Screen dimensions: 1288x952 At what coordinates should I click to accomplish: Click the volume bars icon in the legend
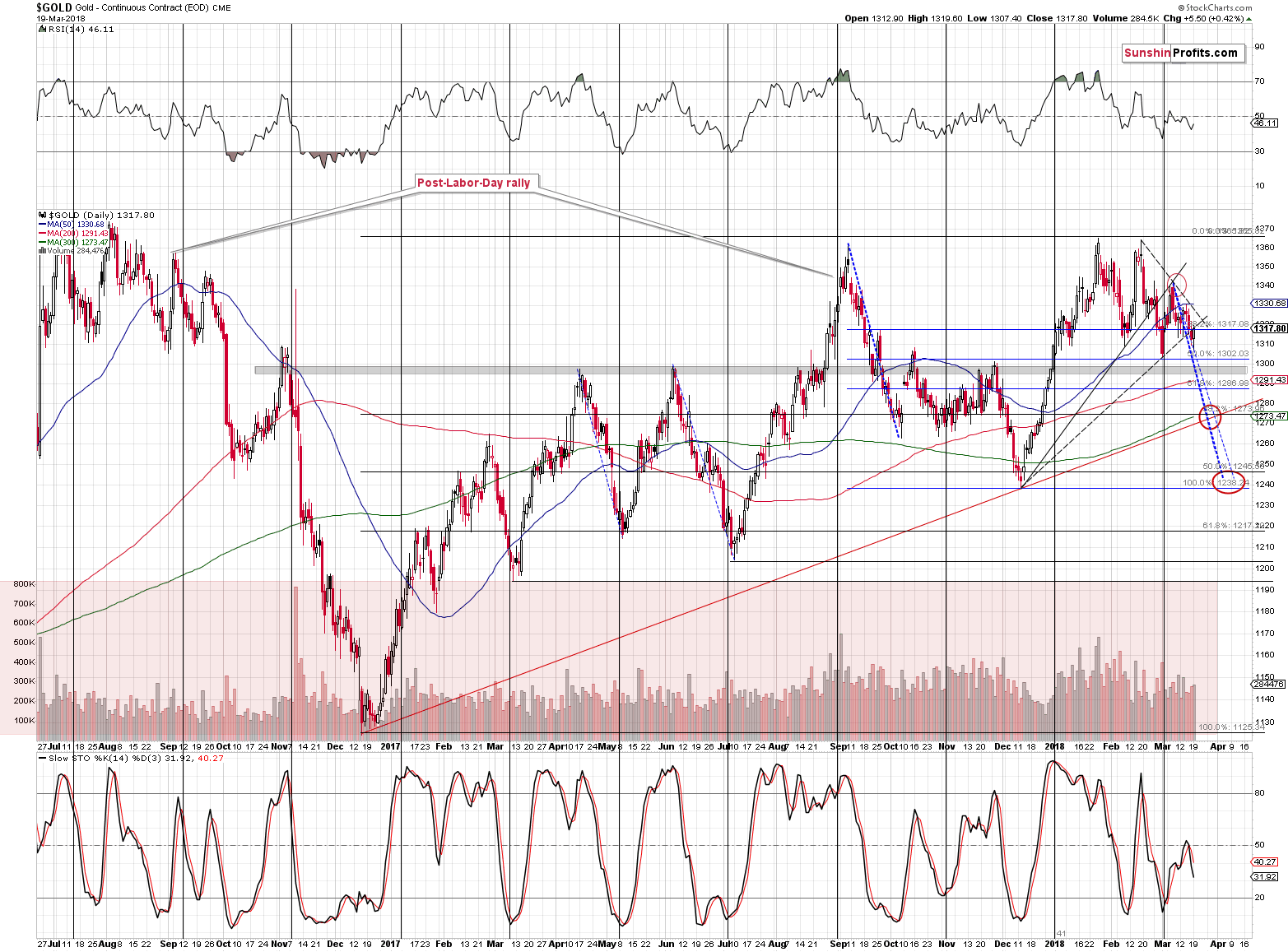(41, 251)
